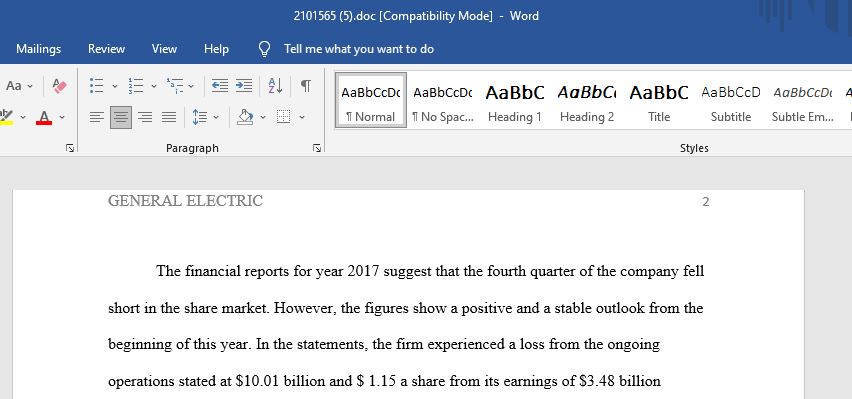Apply numbered list formatting
Image resolution: width=852 pixels, height=399 pixels.
pos(136,85)
